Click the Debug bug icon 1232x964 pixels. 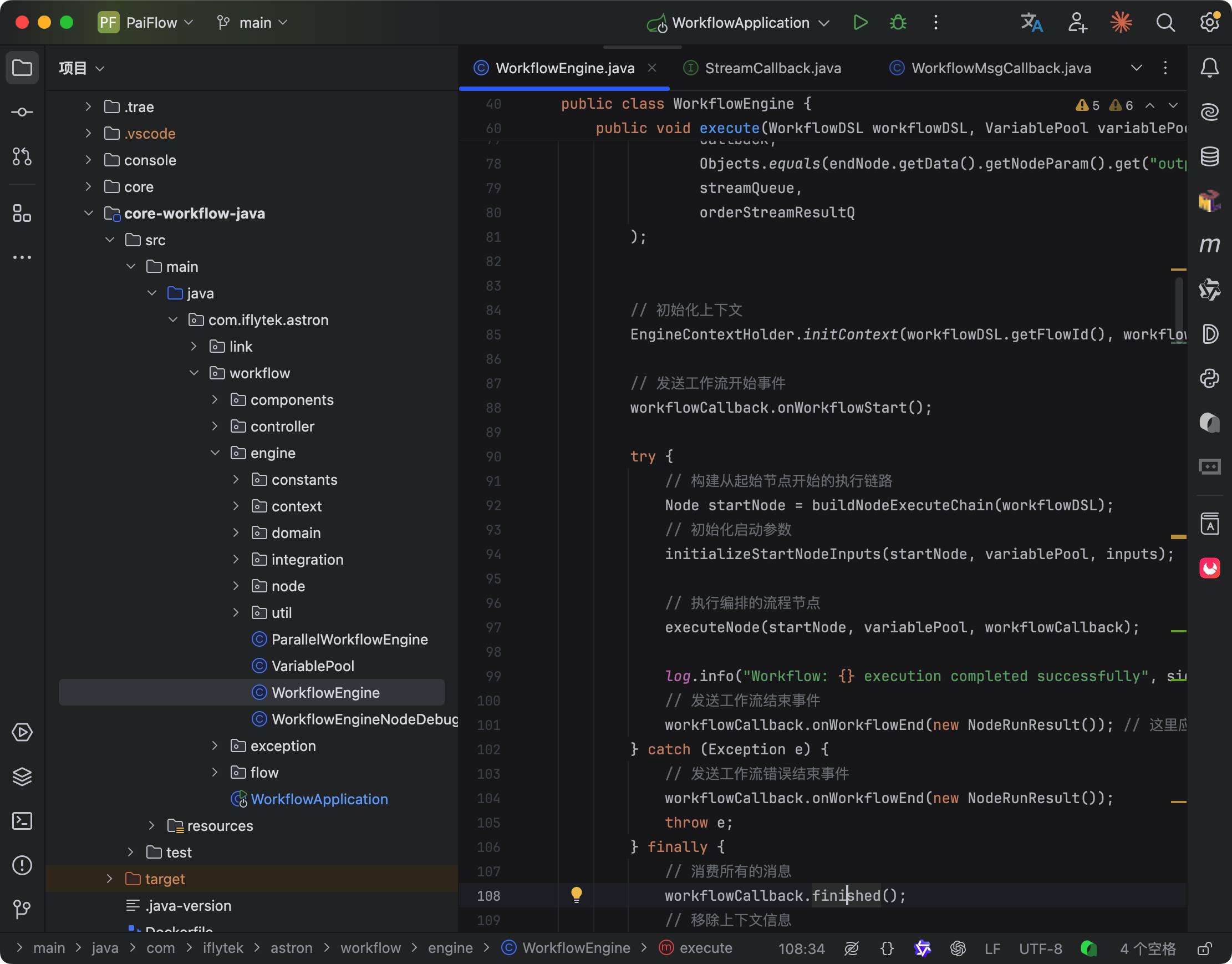click(x=898, y=23)
